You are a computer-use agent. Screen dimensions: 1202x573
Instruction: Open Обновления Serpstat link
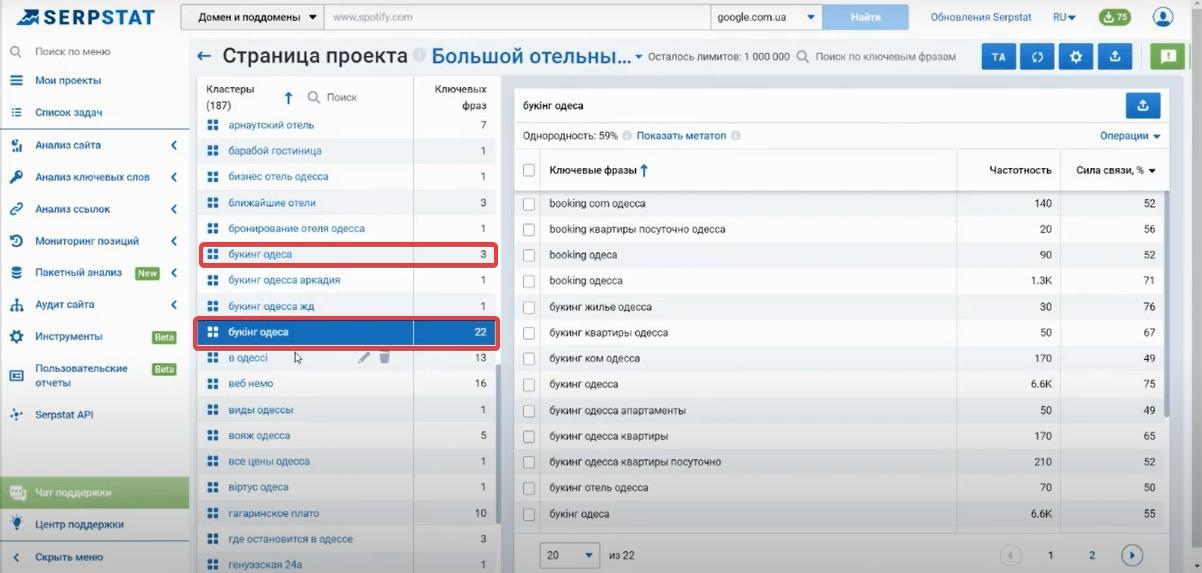982,17
